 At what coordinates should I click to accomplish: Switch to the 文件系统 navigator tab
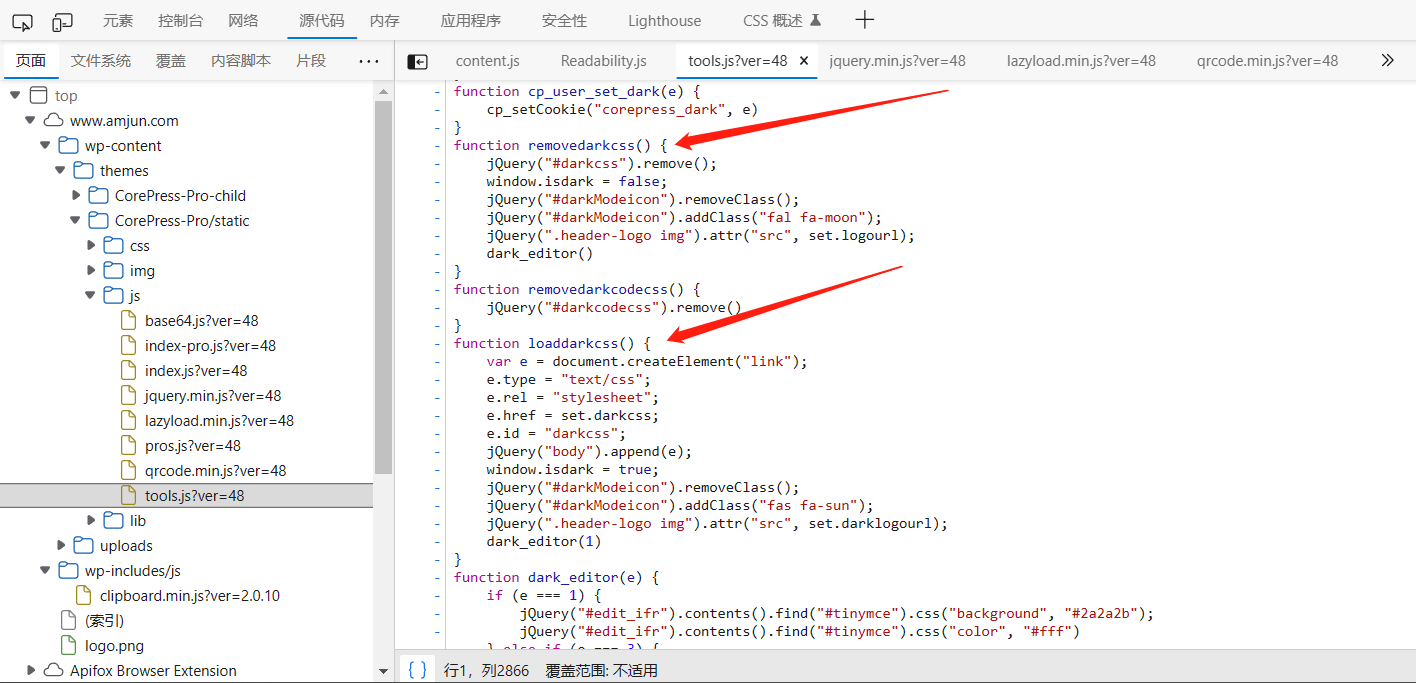101,61
